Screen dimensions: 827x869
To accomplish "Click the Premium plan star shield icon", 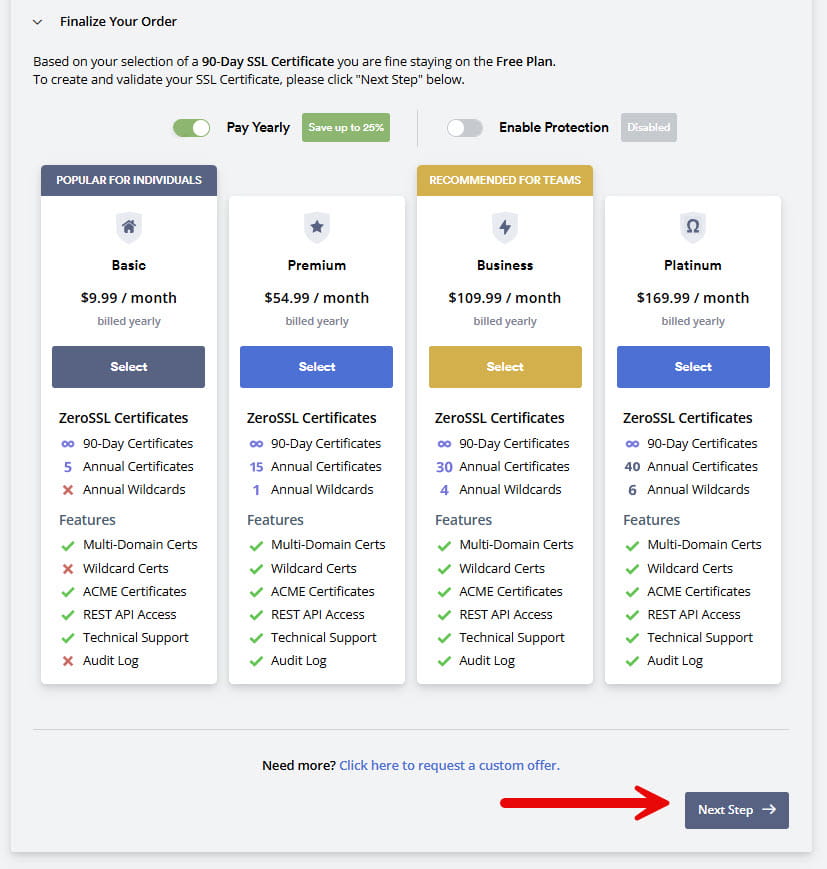I will click(x=317, y=227).
